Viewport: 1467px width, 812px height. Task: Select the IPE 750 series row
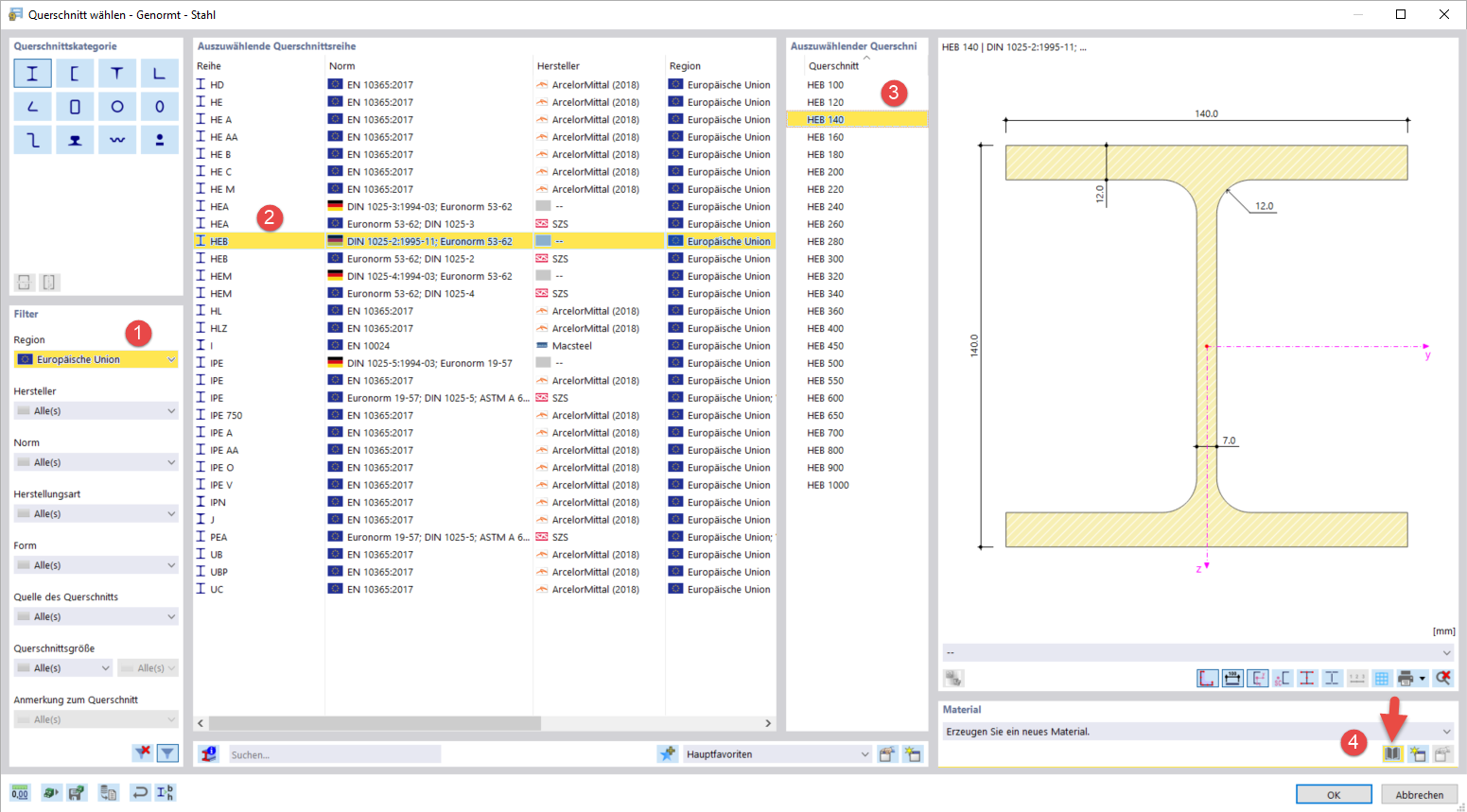[484, 416]
